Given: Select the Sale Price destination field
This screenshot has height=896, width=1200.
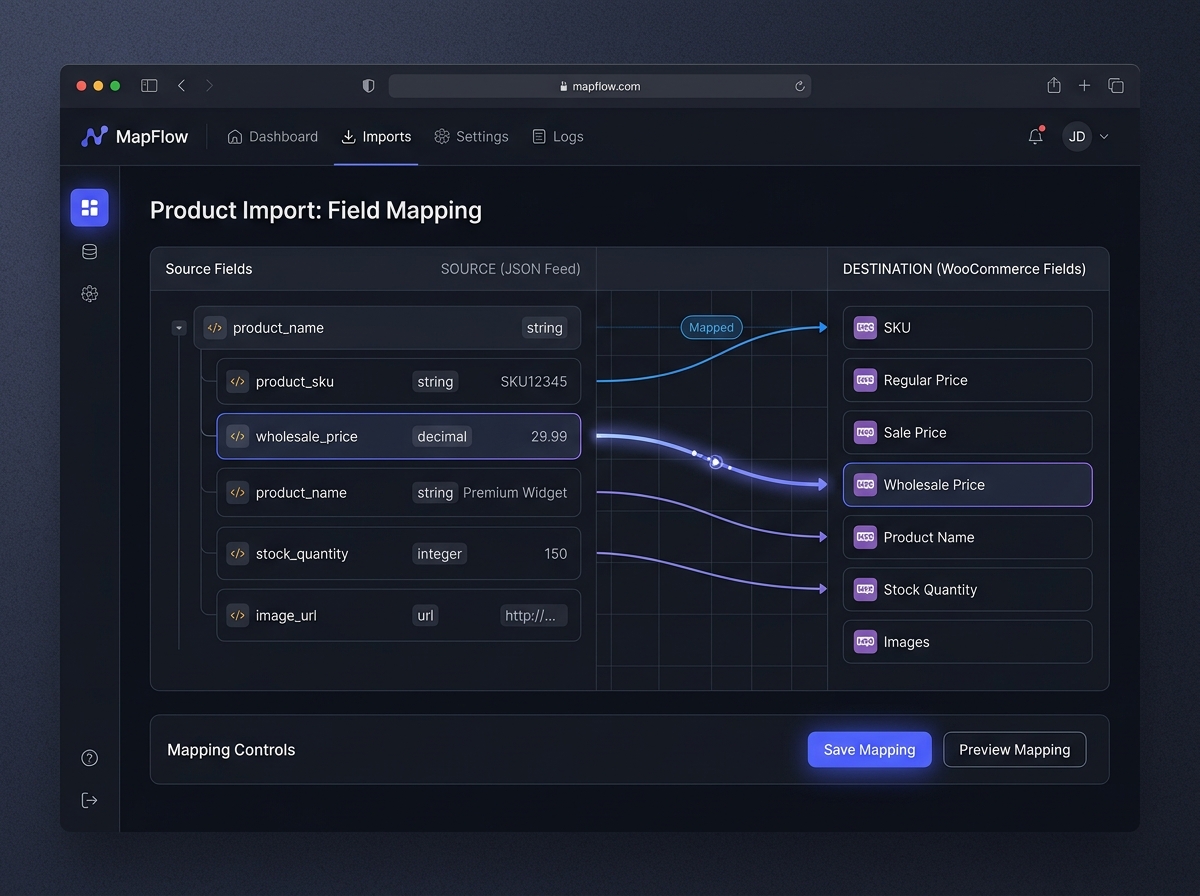Looking at the screenshot, I should click(967, 433).
